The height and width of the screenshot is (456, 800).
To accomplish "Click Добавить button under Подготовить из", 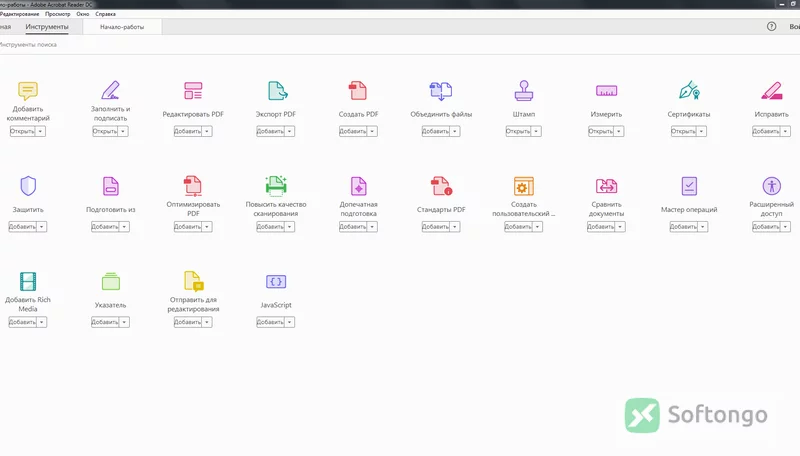I will pyautogui.click(x=105, y=227).
